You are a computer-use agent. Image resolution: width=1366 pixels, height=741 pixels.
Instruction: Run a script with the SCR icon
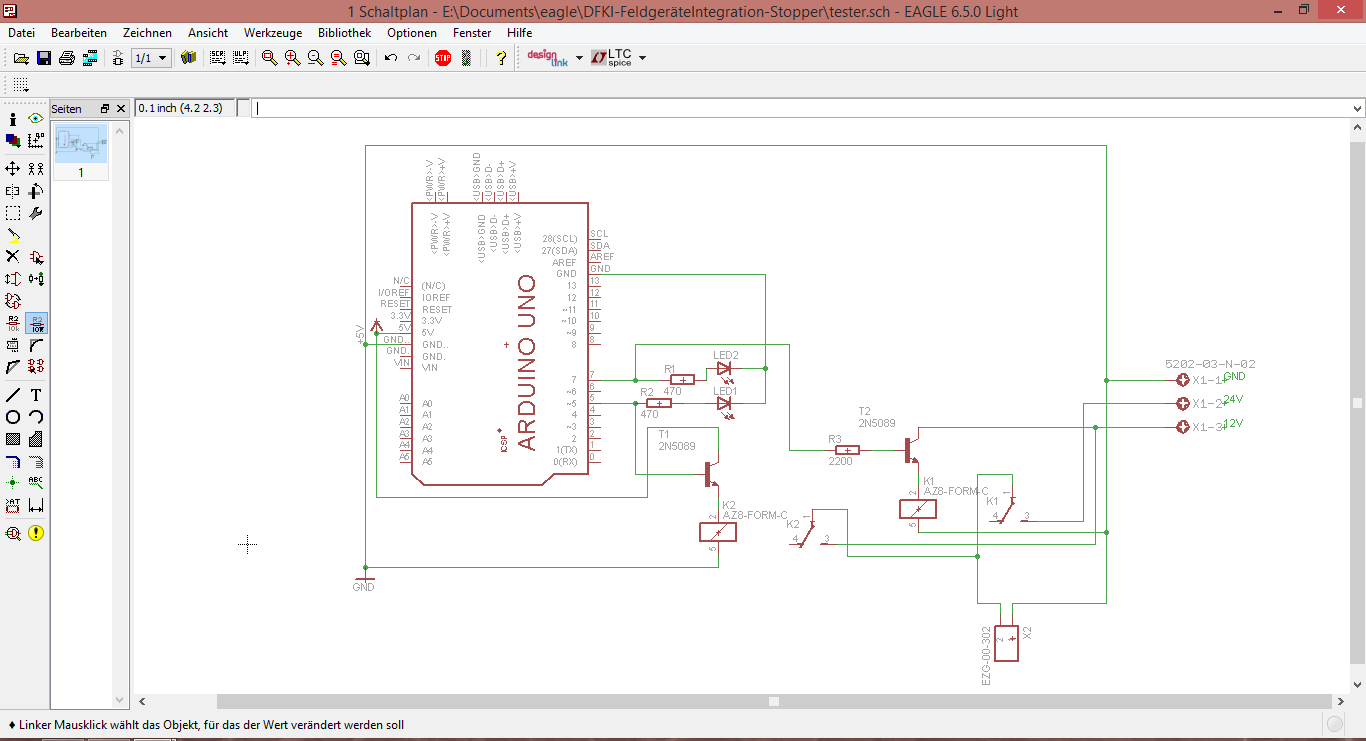218,58
